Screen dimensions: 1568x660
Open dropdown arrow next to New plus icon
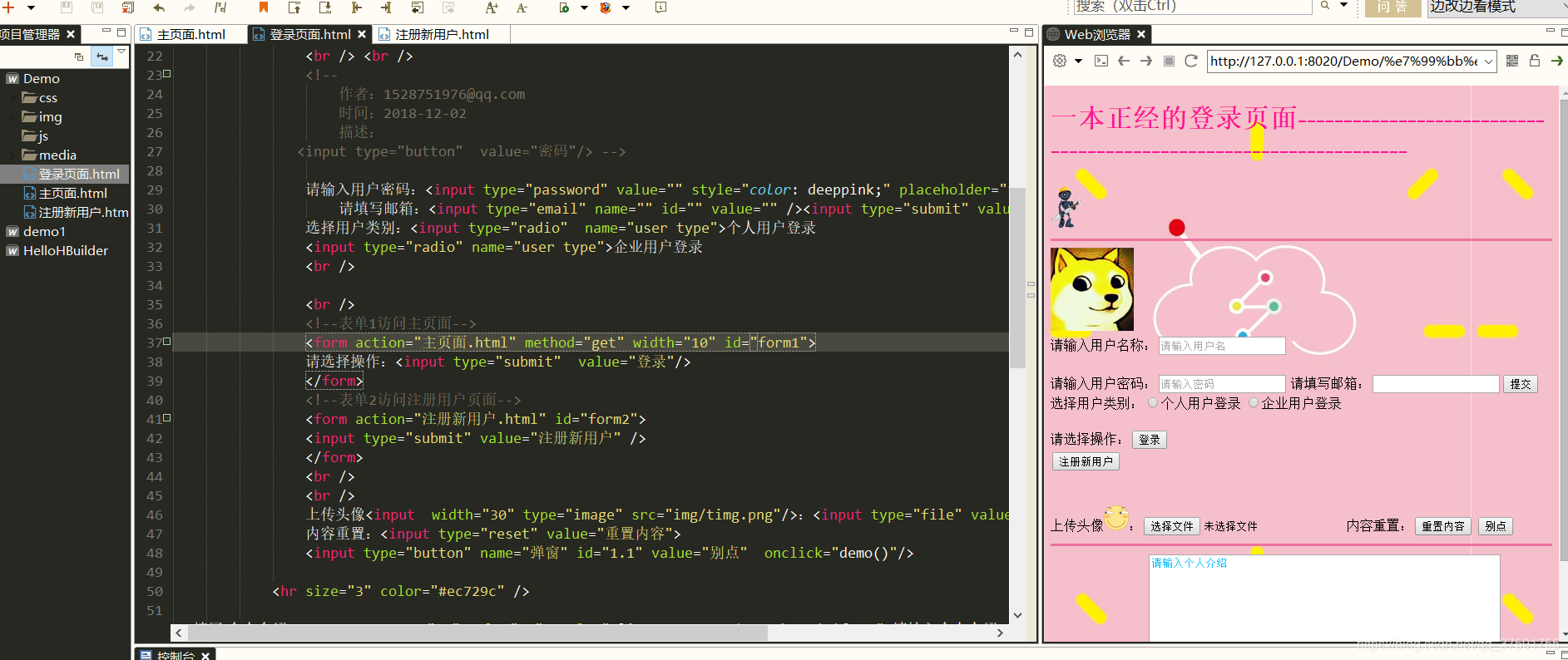point(31,7)
